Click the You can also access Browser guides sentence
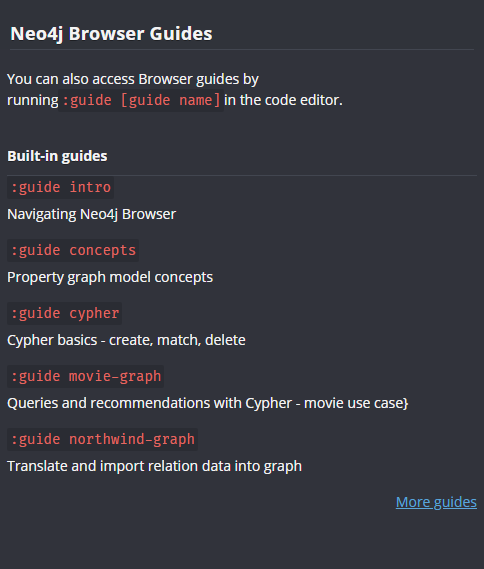The width and height of the screenshot is (484, 569). pyautogui.click(x=175, y=90)
